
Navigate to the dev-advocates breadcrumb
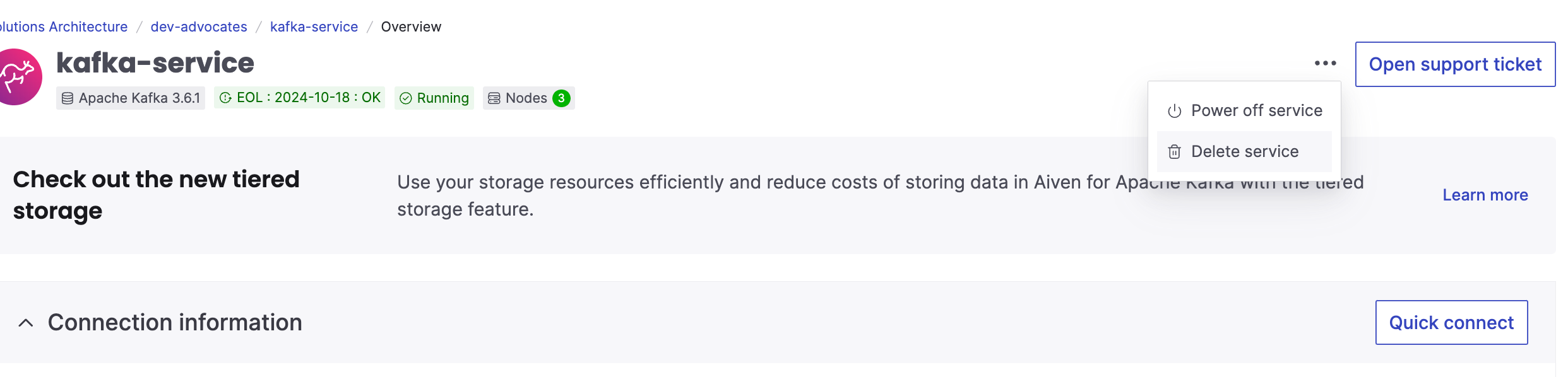(198, 26)
